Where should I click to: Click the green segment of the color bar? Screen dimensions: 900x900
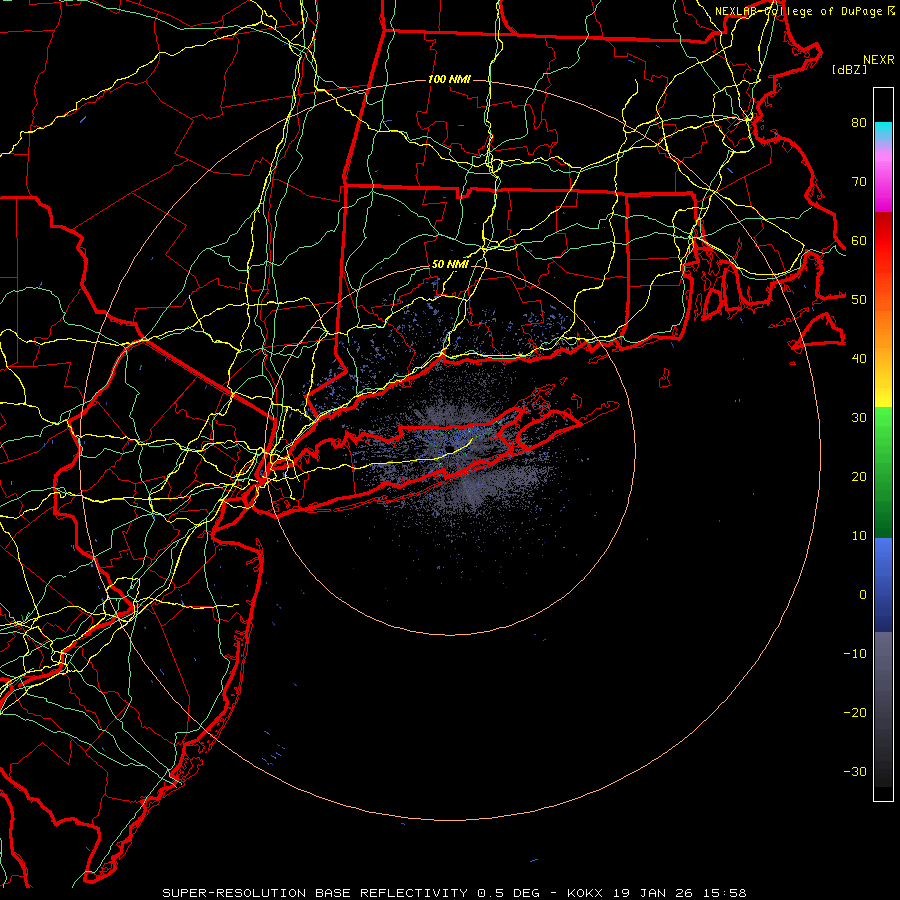pos(883,472)
